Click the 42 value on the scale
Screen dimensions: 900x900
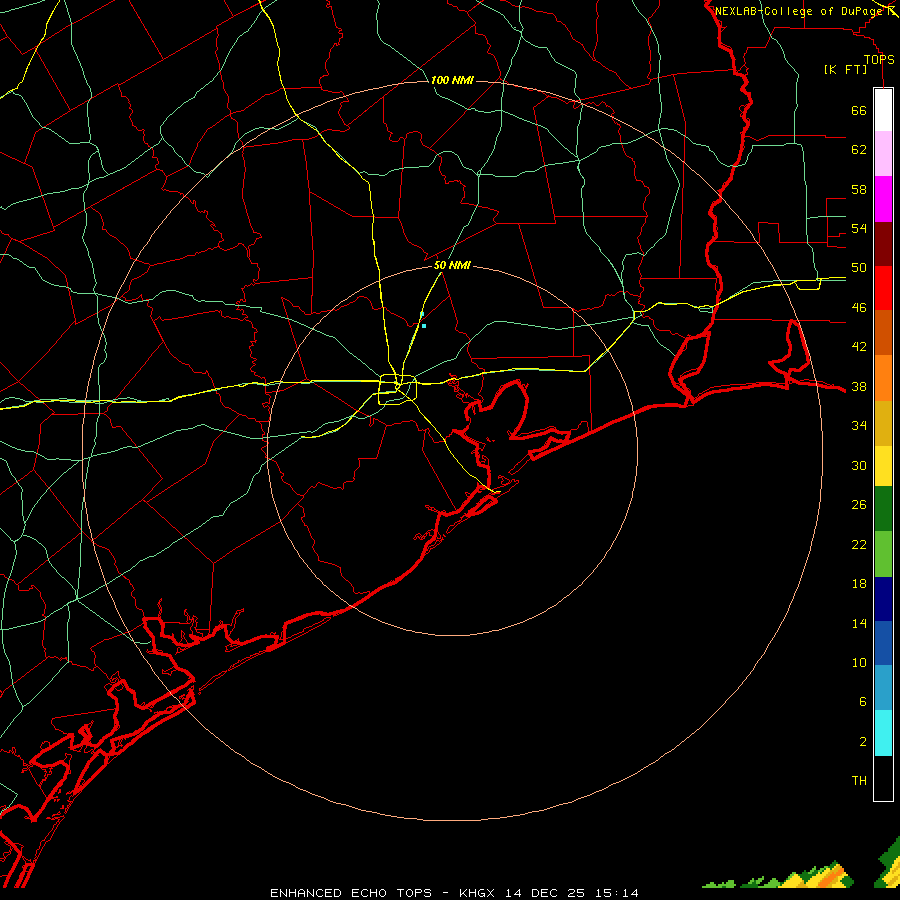(x=859, y=347)
